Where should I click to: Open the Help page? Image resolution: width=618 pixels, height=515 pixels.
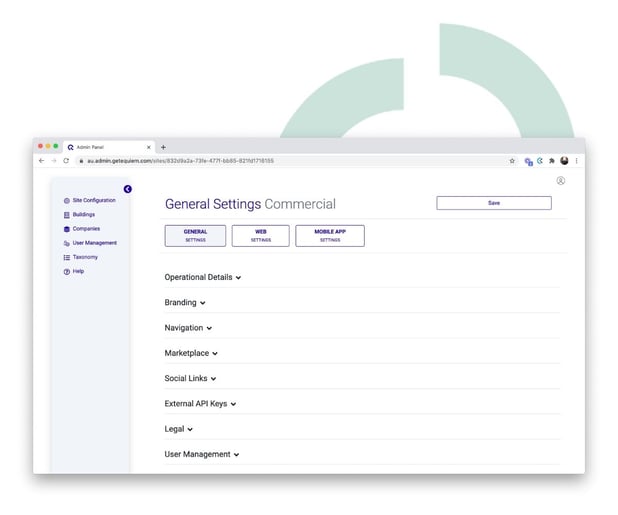78,271
